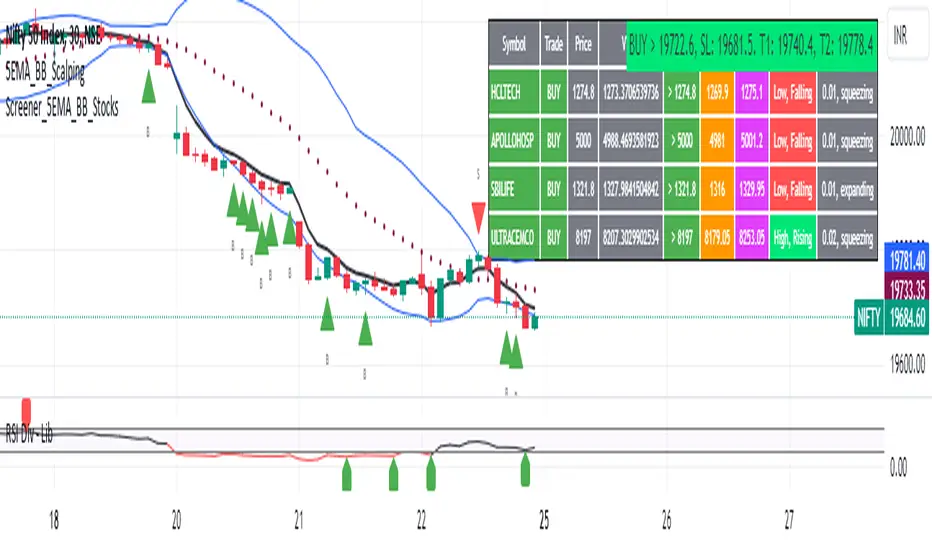Viewport: 932px width, 550px height.
Task: Click the BUY cell in SBILIFE row
Action: click(x=553, y=189)
